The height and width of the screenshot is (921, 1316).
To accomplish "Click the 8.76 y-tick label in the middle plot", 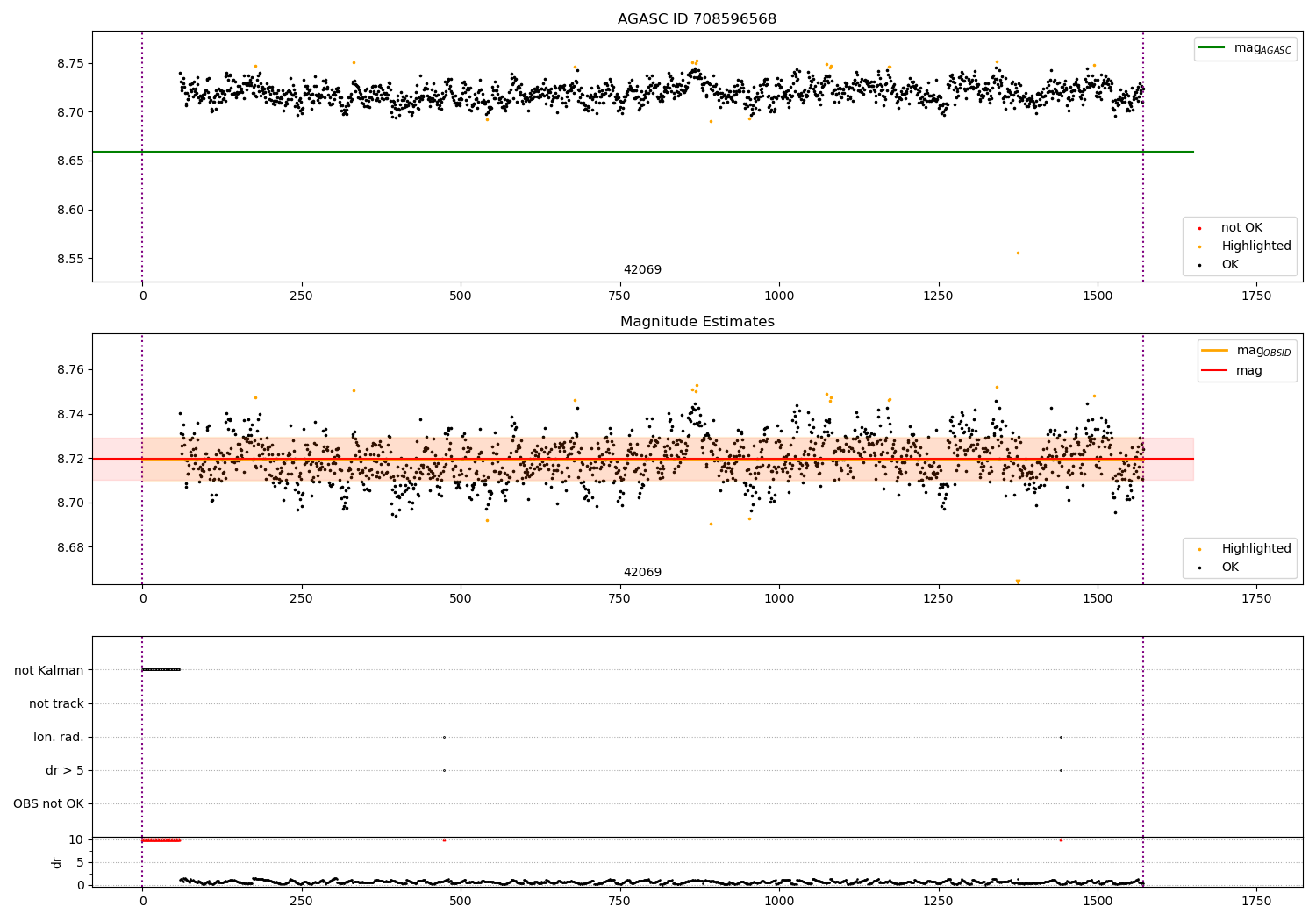I will pos(70,369).
